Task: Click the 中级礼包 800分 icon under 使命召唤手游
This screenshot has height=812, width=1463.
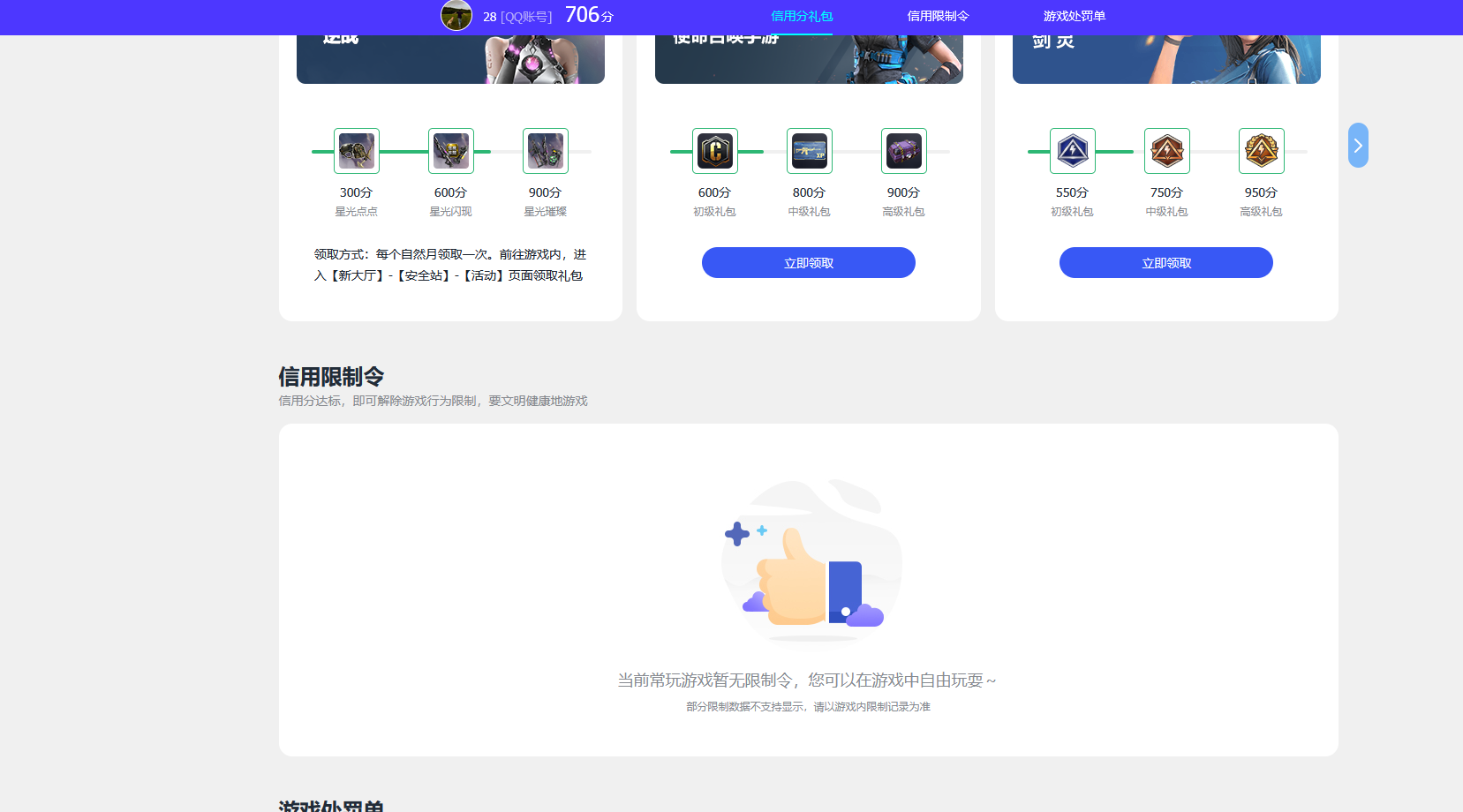Action: point(809,151)
